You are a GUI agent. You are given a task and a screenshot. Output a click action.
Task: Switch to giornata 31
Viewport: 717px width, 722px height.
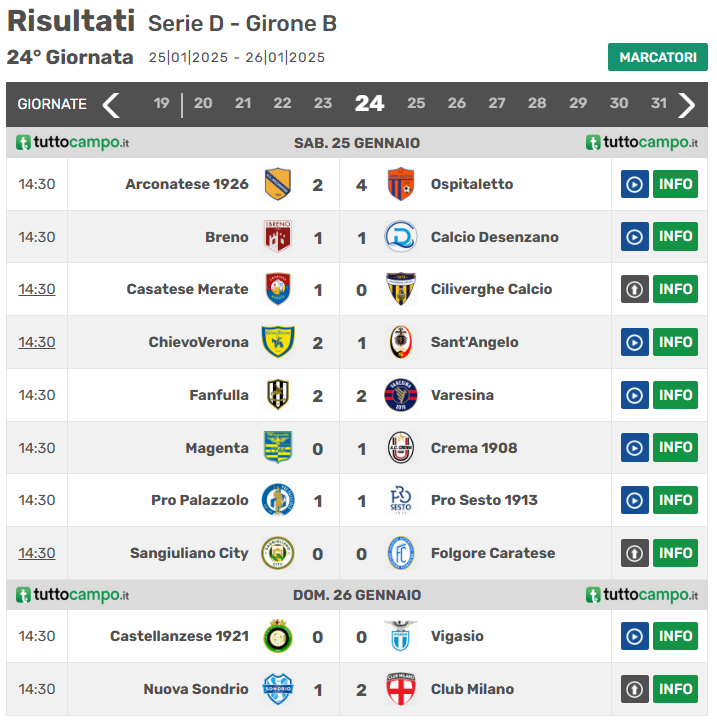[x=658, y=103]
